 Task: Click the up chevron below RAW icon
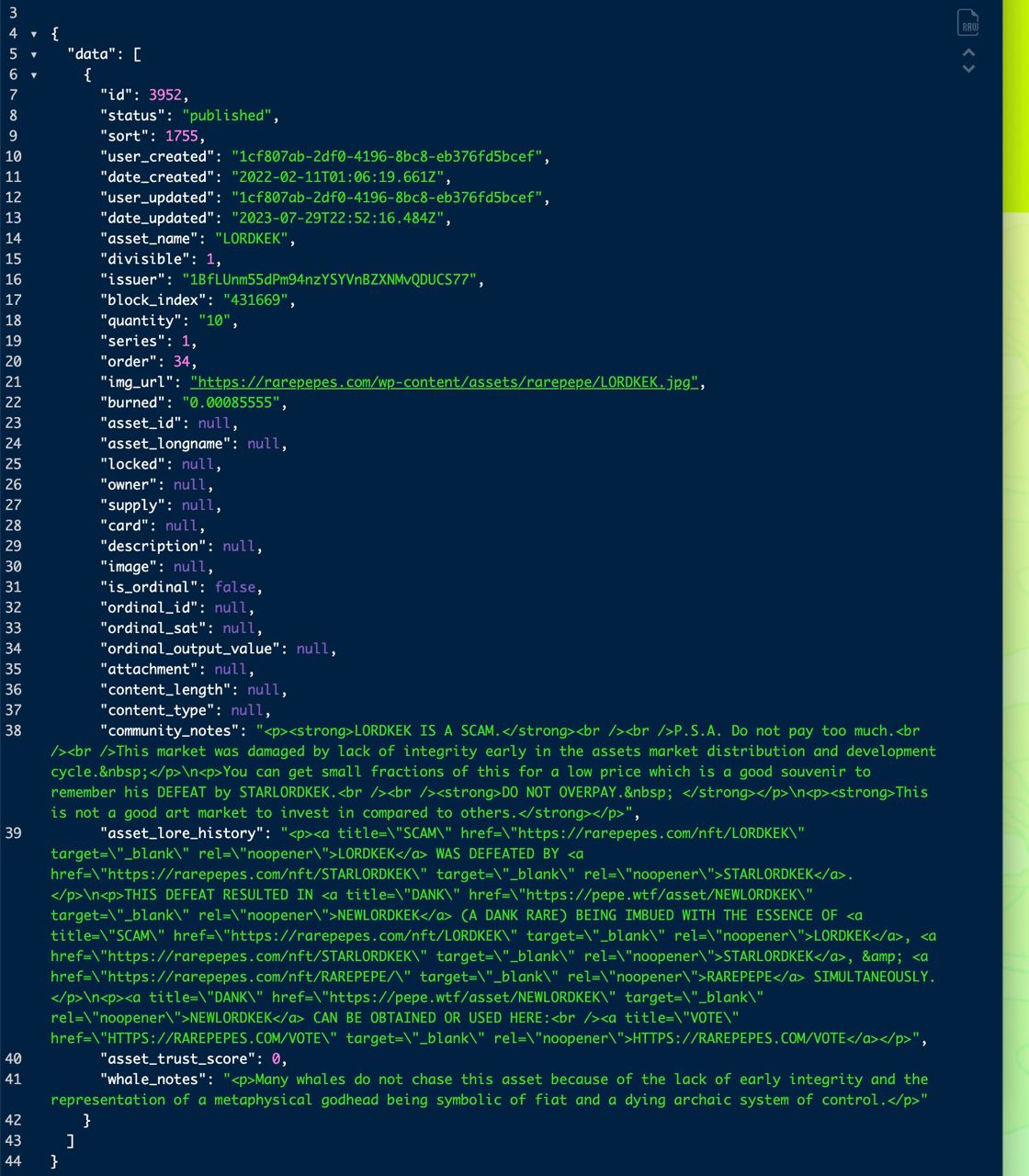(968, 52)
